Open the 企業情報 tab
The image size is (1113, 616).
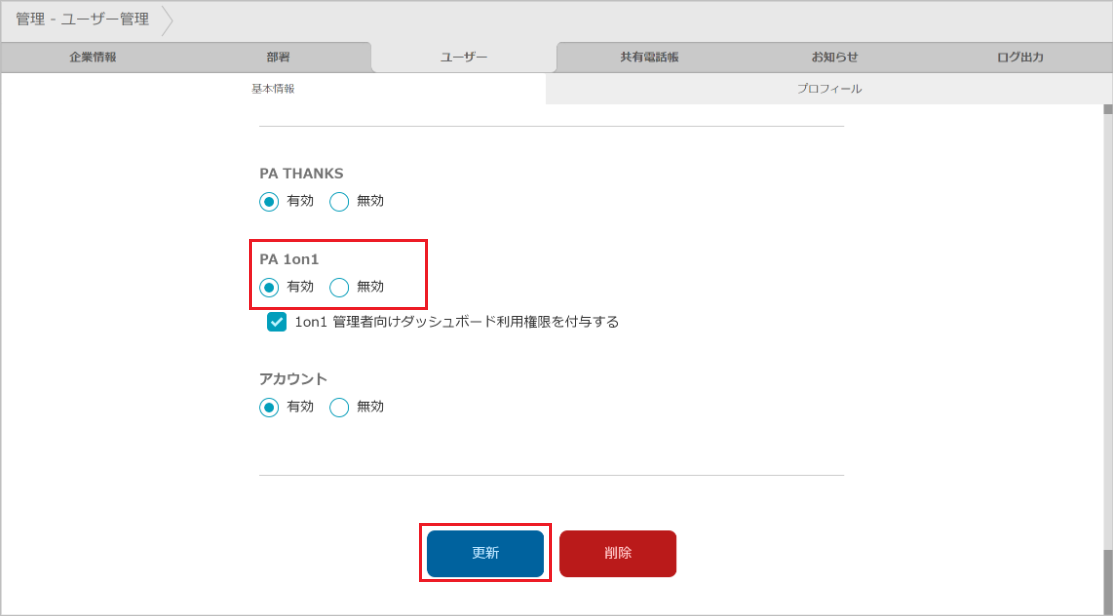(92, 57)
